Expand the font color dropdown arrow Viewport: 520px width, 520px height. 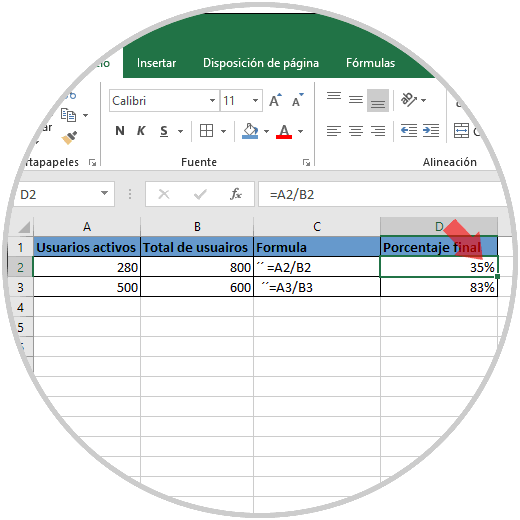[300, 131]
